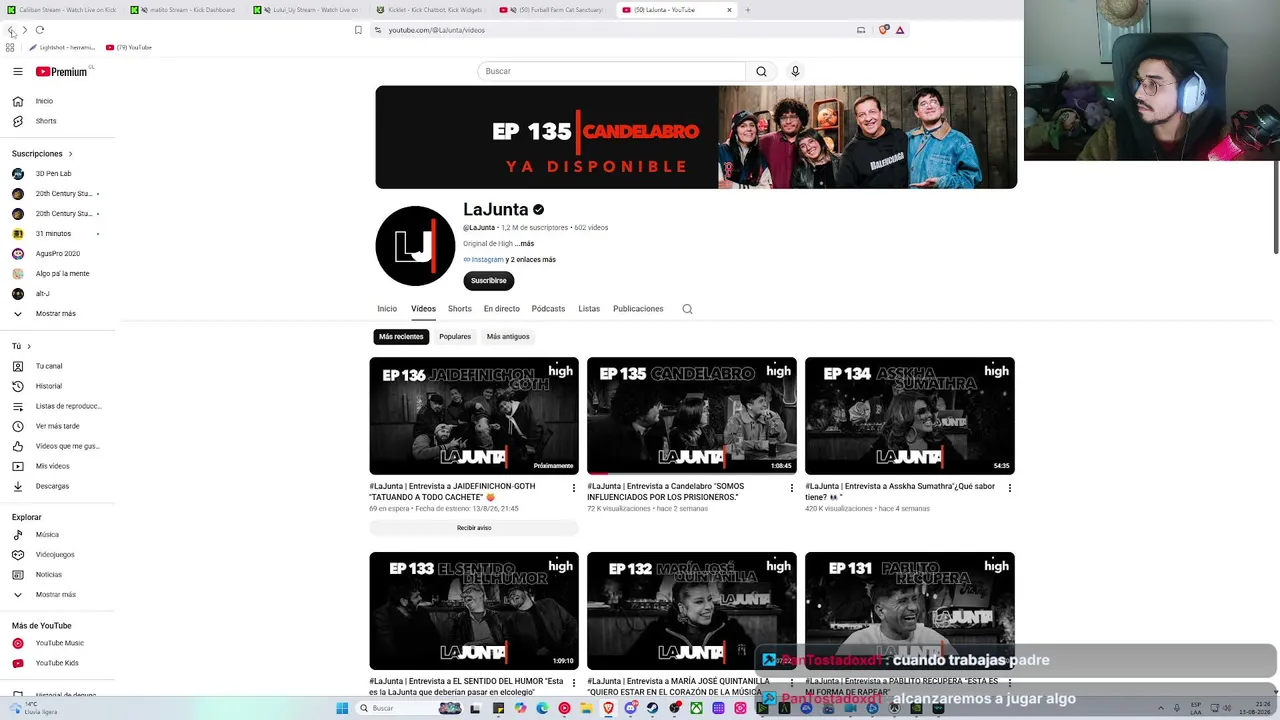Open options for EP 136 JAIDEFINICHON-GOTH video

(x=574, y=488)
